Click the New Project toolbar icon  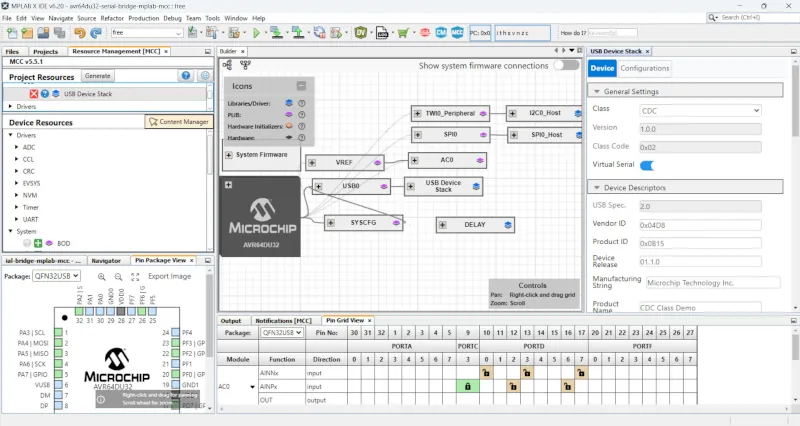coord(27,33)
